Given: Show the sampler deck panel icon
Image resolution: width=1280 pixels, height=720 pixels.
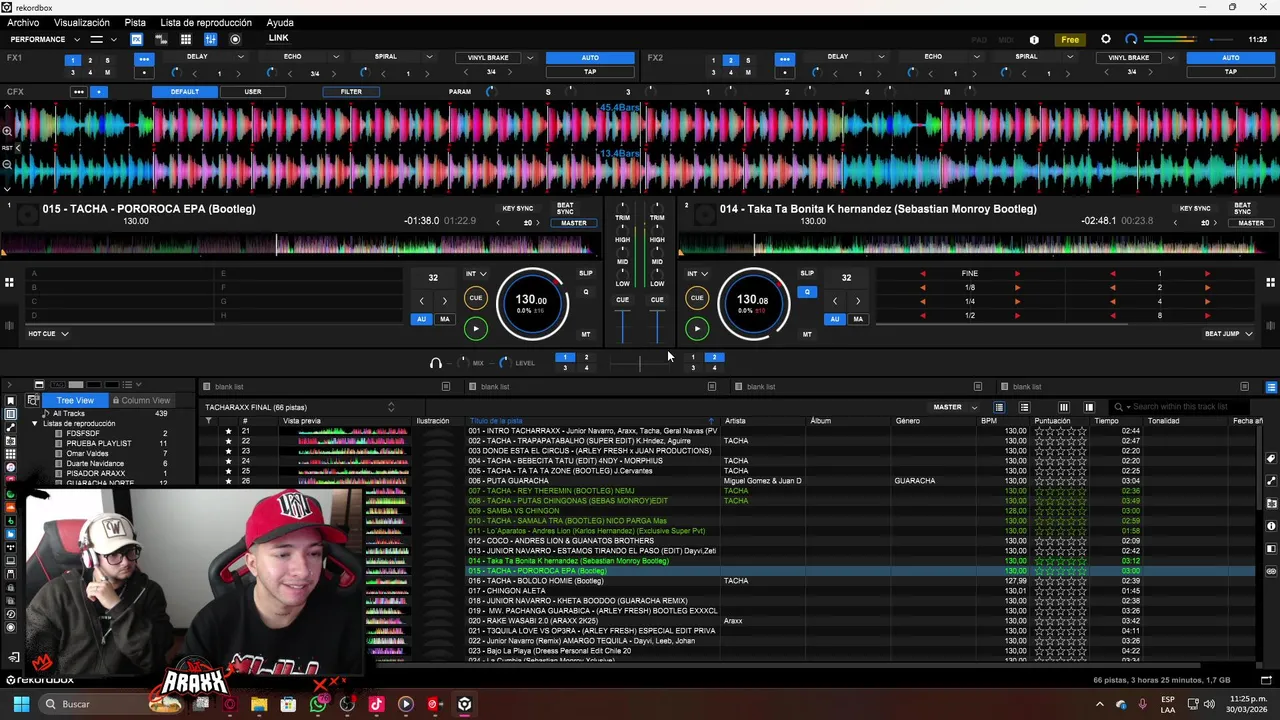Looking at the screenshot, I should click(161, 39).
